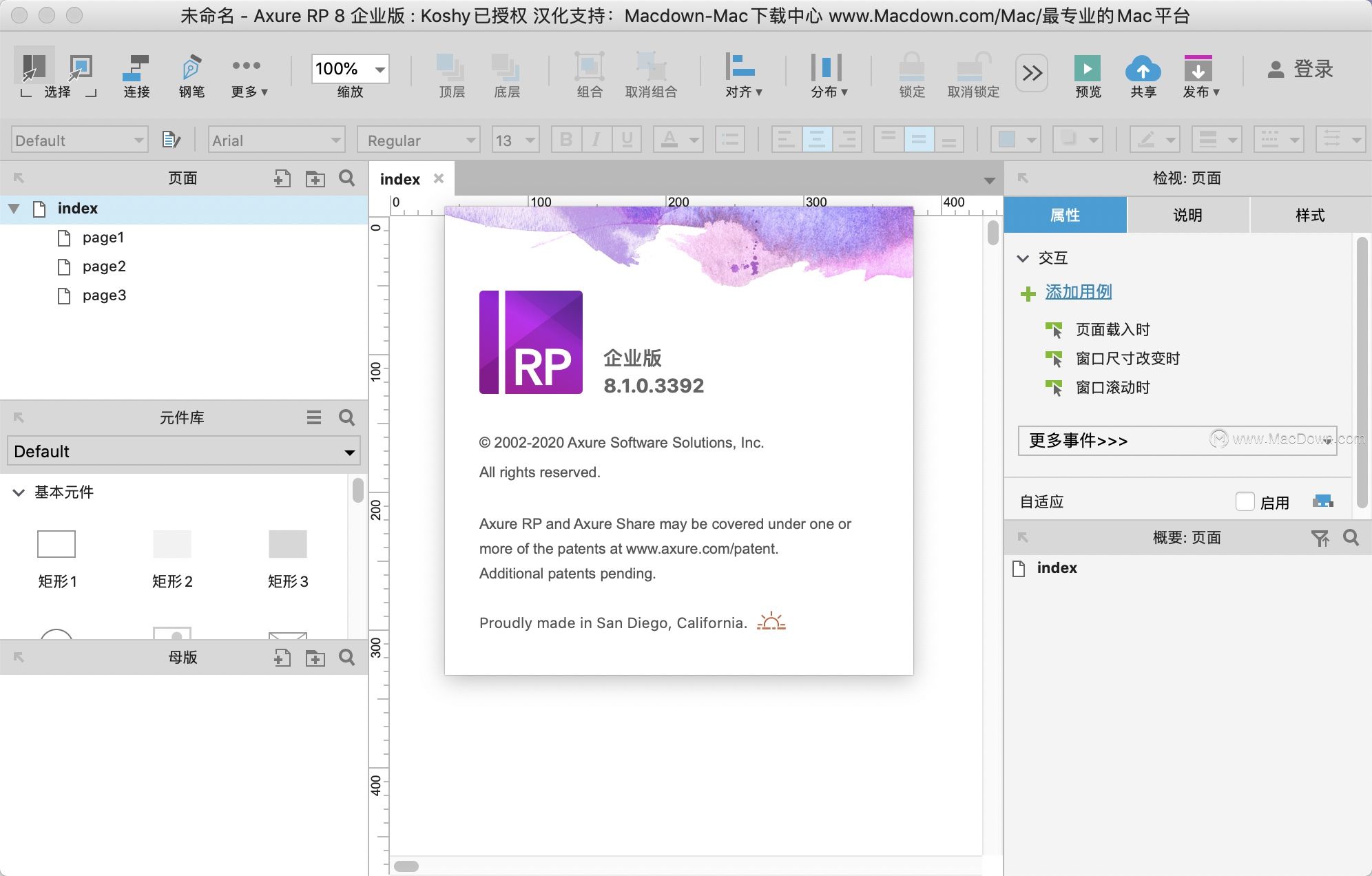Open the line color picker
The width and height of the screenshot is (1372, 876).
pos(1155,140)
